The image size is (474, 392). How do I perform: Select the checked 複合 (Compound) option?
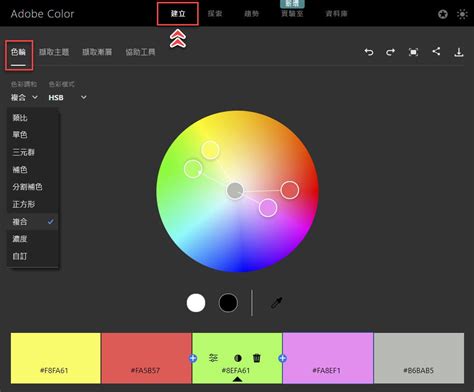point(33,222)
